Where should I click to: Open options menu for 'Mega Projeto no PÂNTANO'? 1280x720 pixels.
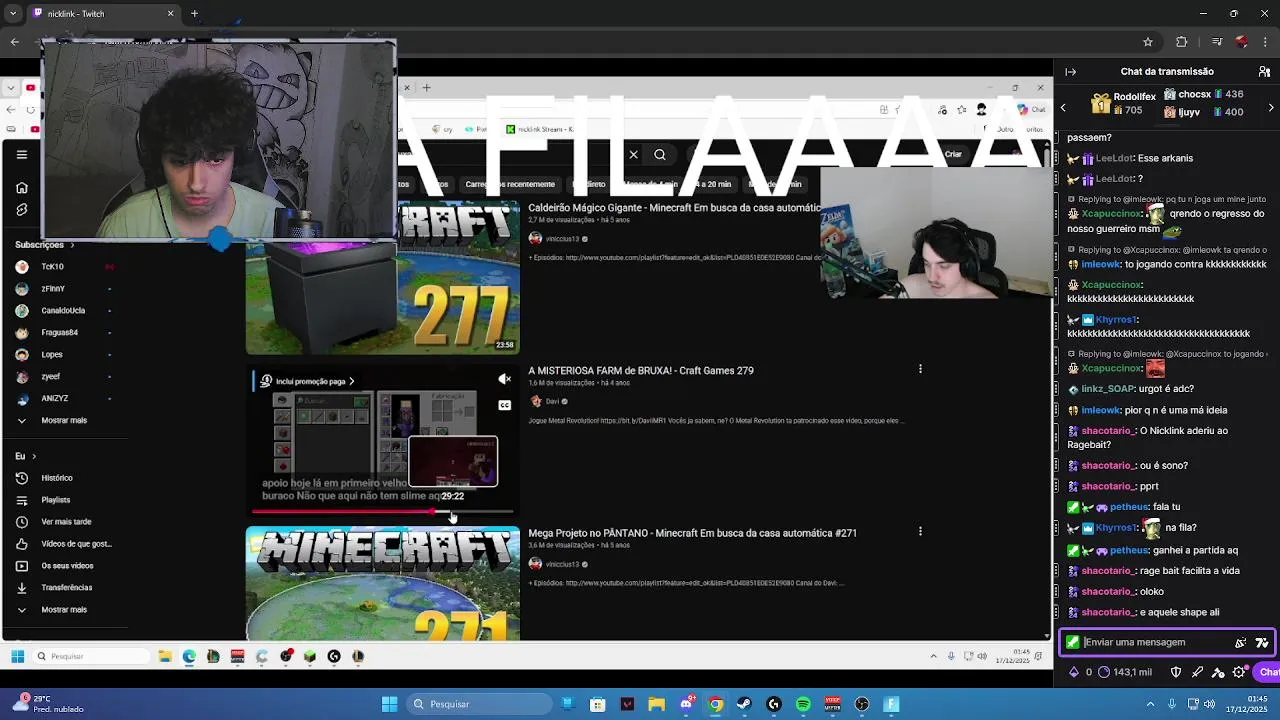pos(920,532)
